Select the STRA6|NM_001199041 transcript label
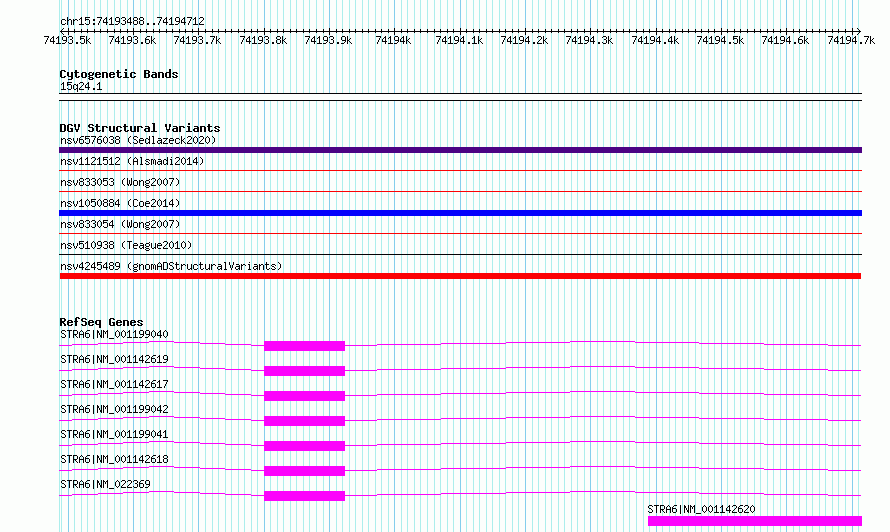This screenshot has height=532, width=890. 114,434
